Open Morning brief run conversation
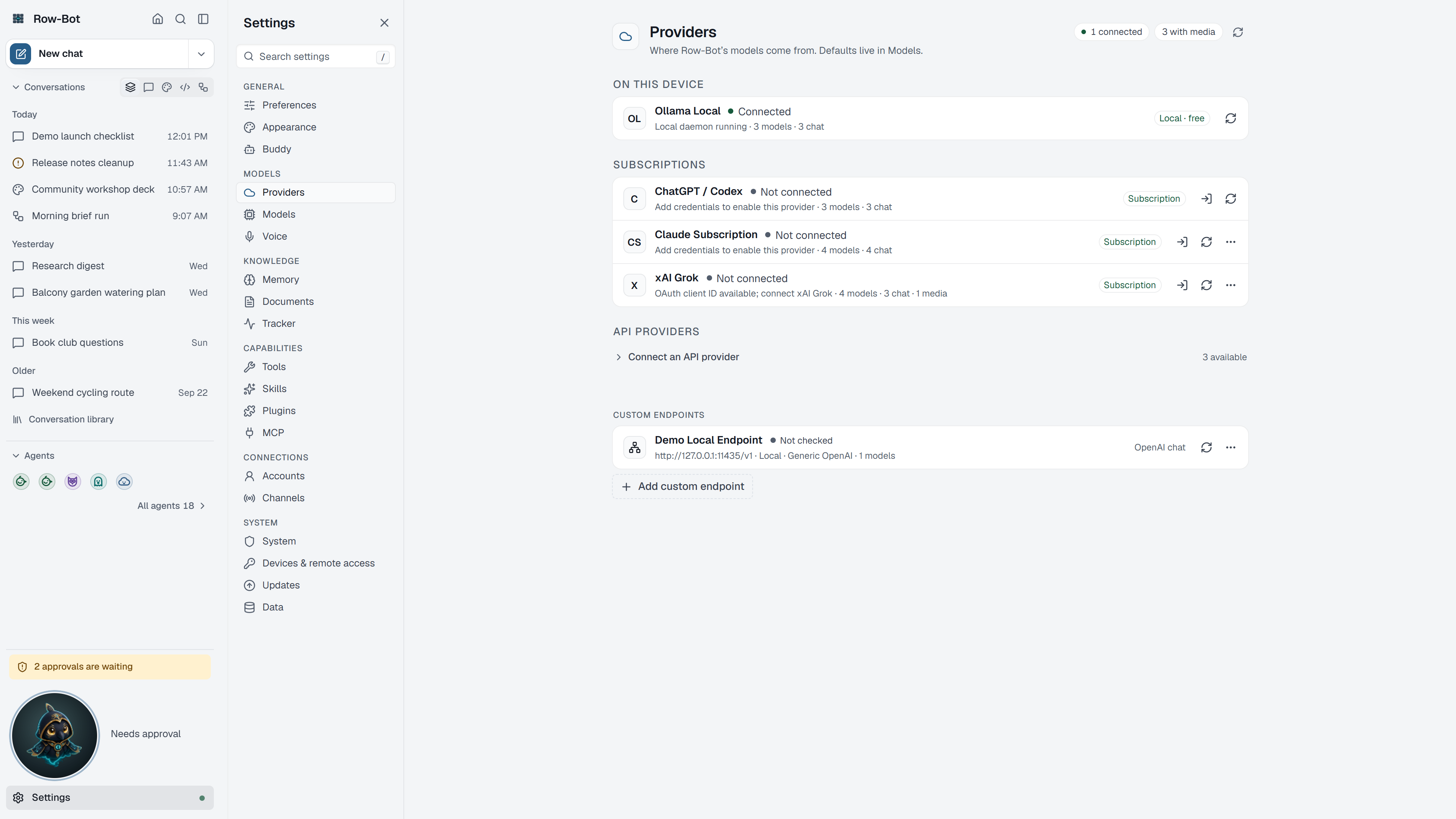This screenshot has height=819, width=1456. [110, 216]
